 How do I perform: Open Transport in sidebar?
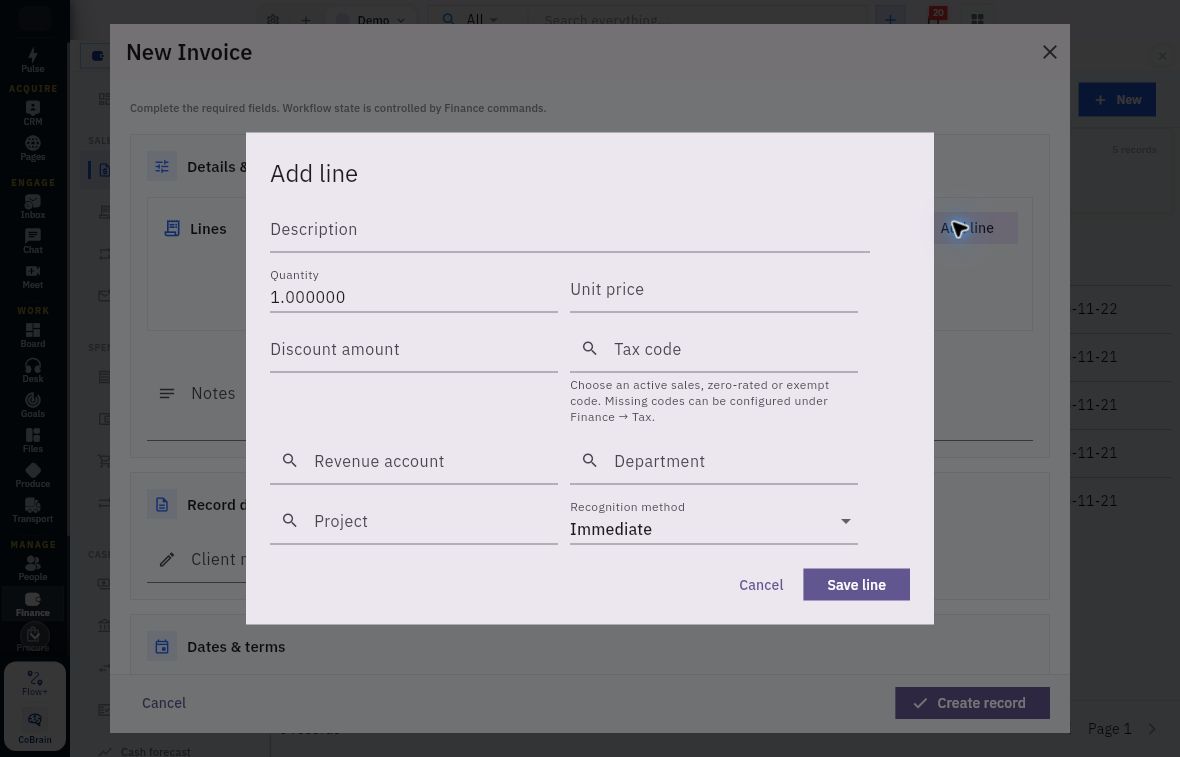pyautogui.click(x=32, y=510)
